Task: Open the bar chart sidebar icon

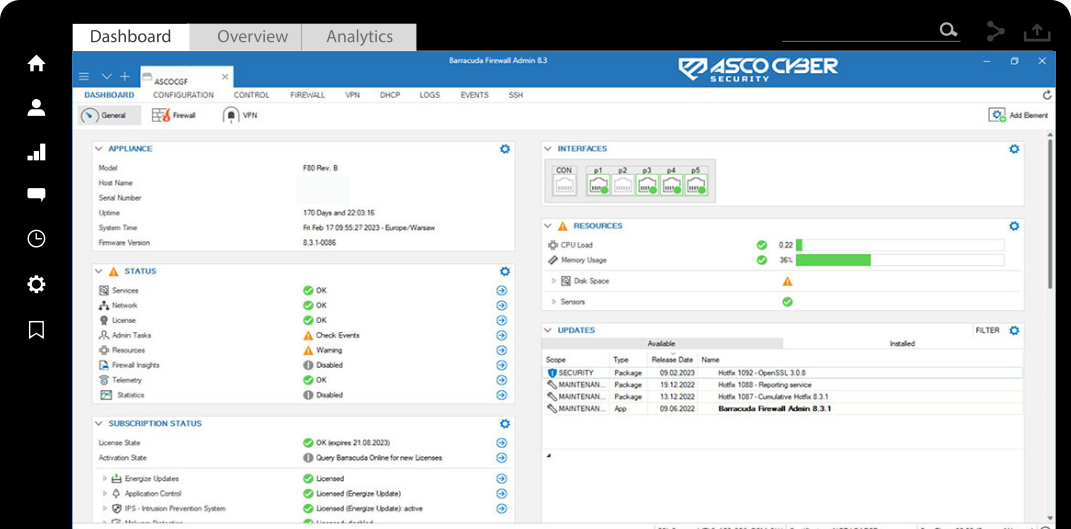Action: point(36,152)
